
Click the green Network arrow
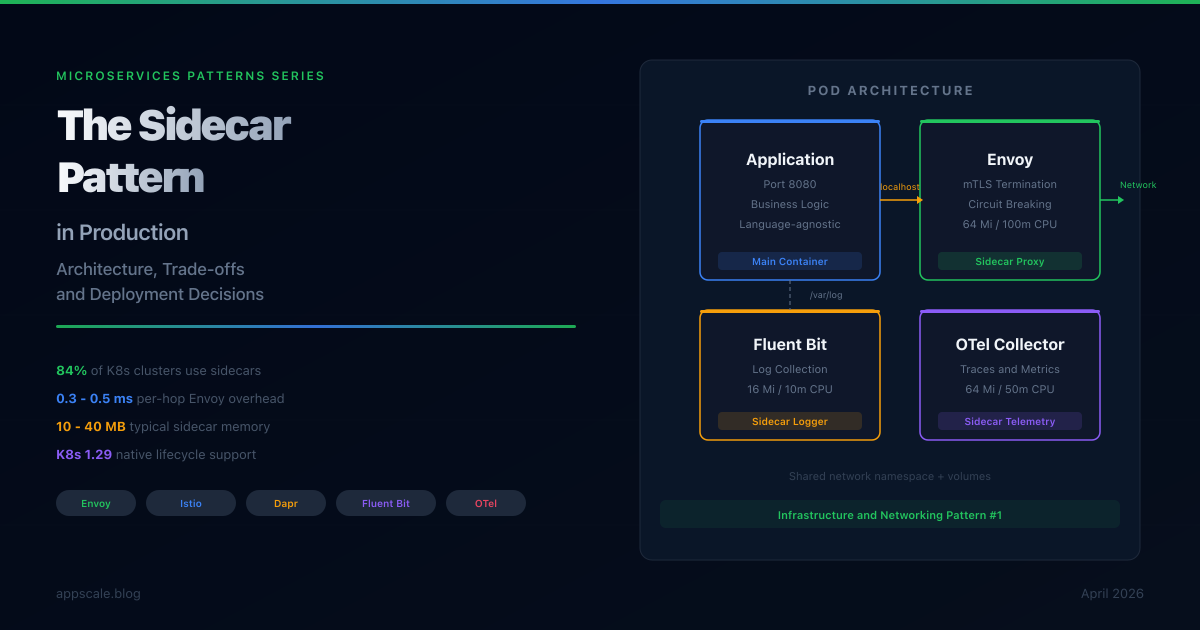[x=1112, y=199]
